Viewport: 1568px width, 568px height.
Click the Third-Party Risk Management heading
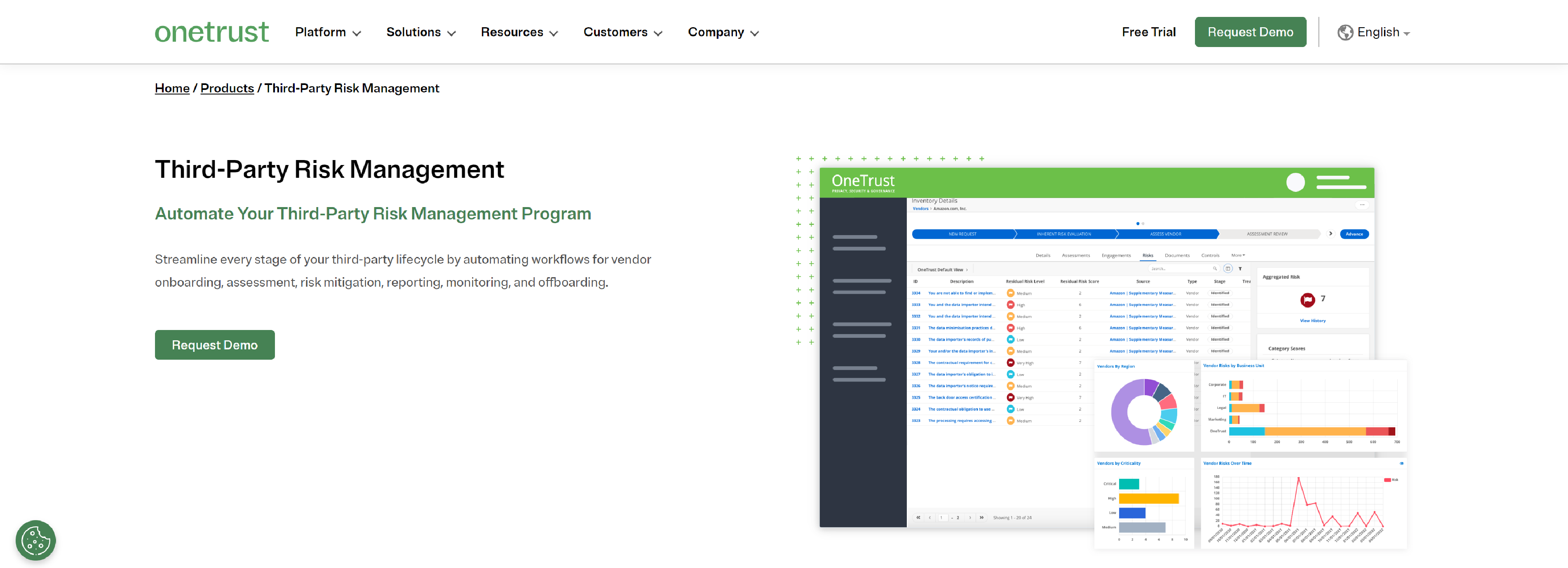point(329,170)
